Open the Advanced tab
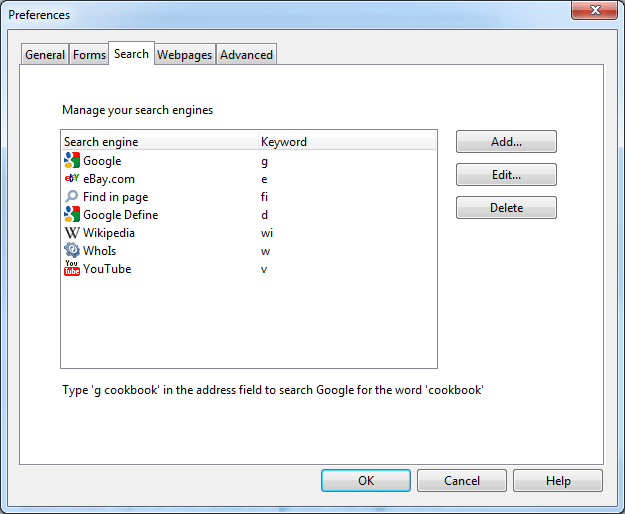The height and width of the screenshot is (514, 625). (246, 55)
